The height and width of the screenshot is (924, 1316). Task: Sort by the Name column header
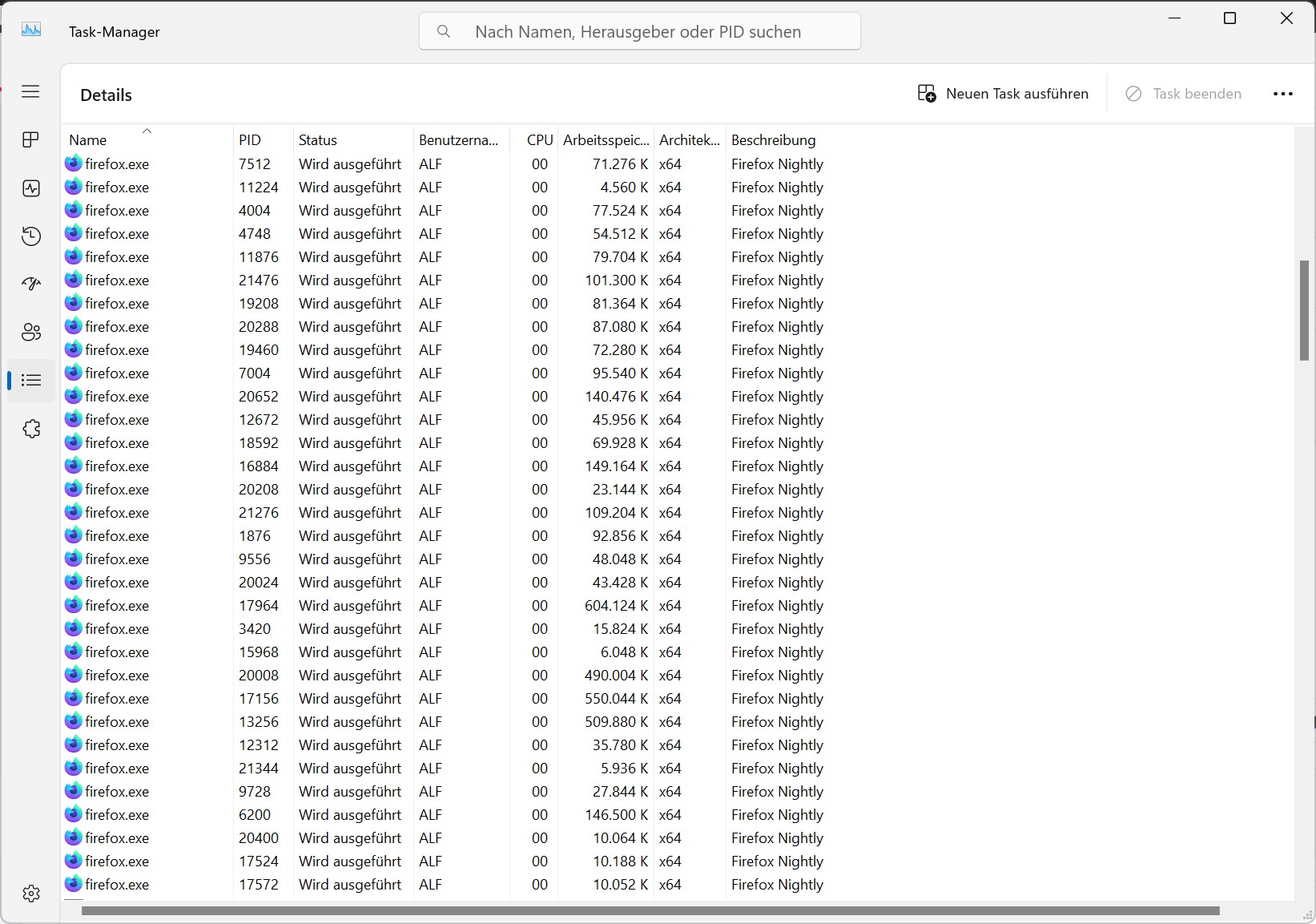(x=88, y=140)
